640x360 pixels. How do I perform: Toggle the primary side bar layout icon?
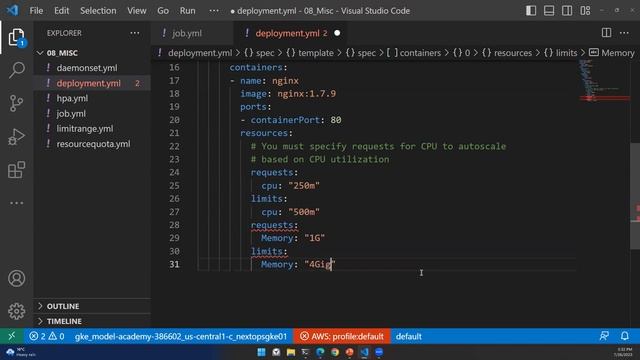(x=531, y=11)
